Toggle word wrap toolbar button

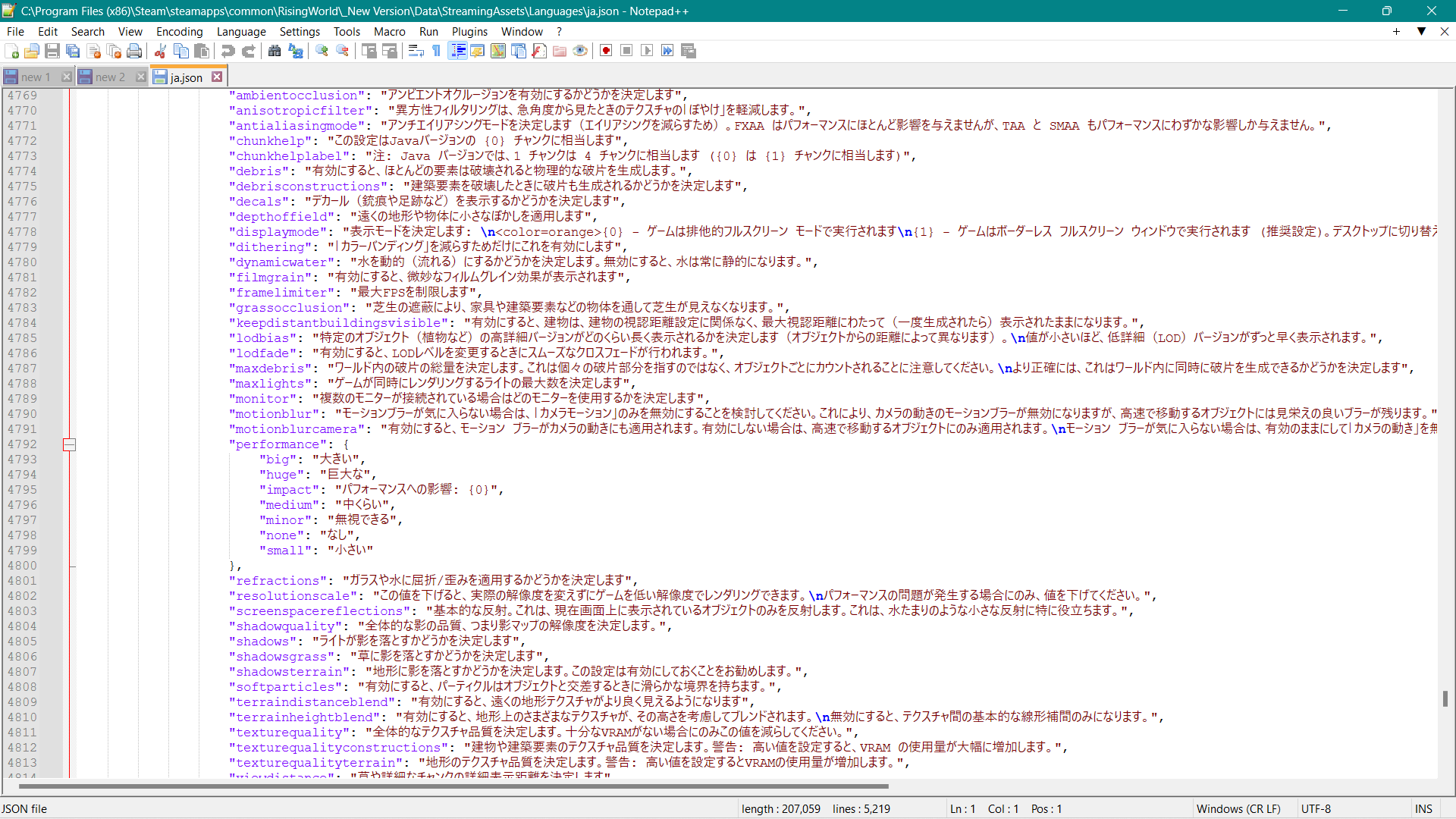tap(416, 51)
